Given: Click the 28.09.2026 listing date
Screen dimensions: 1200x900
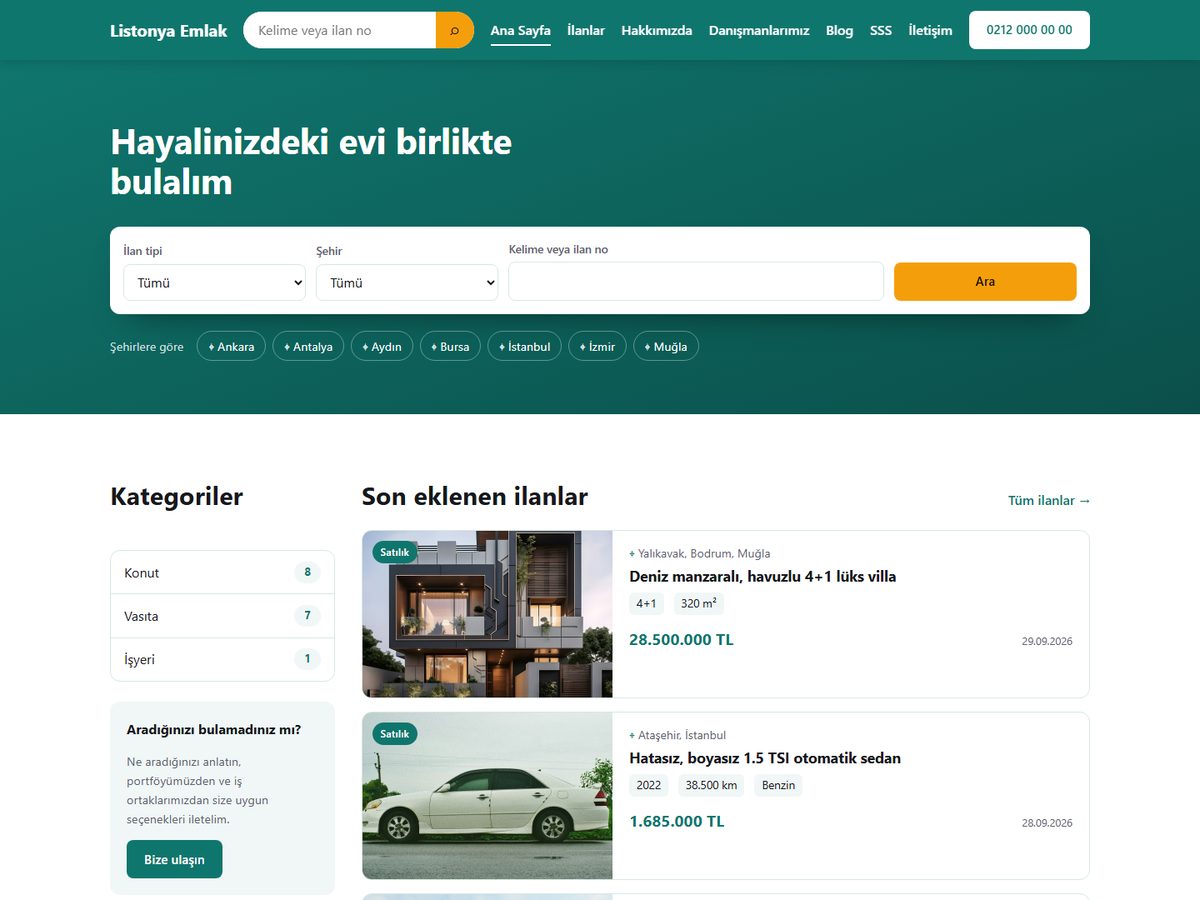Looking at the screenshot, I should (1047, 823).
